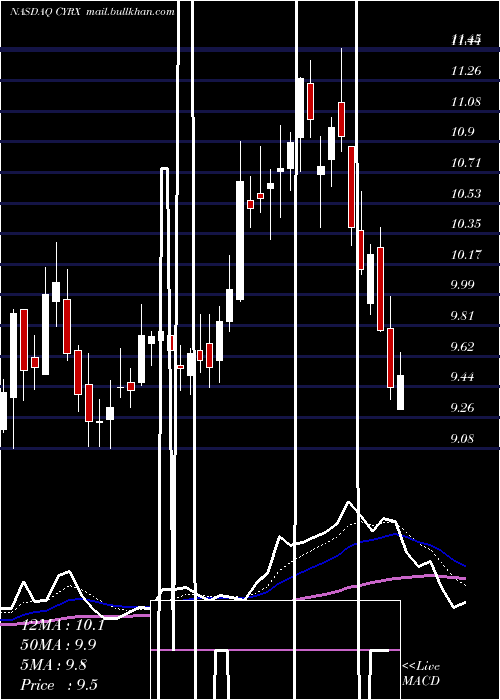Click the Price : 9.5 readout
Viewport: 500px width, 700px height.
pos(59,685)
